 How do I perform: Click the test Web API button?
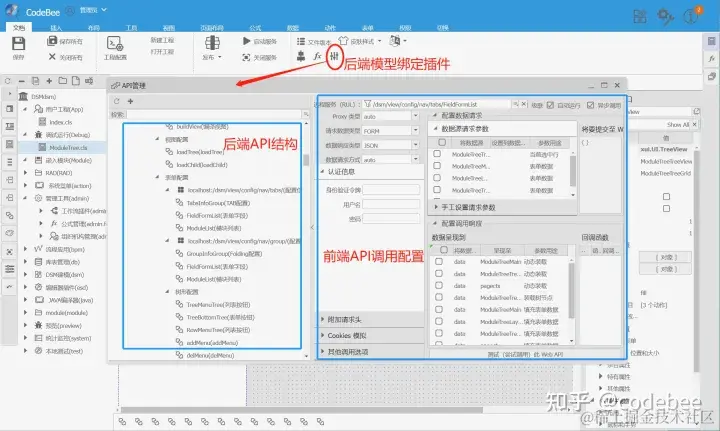[525, 354]
